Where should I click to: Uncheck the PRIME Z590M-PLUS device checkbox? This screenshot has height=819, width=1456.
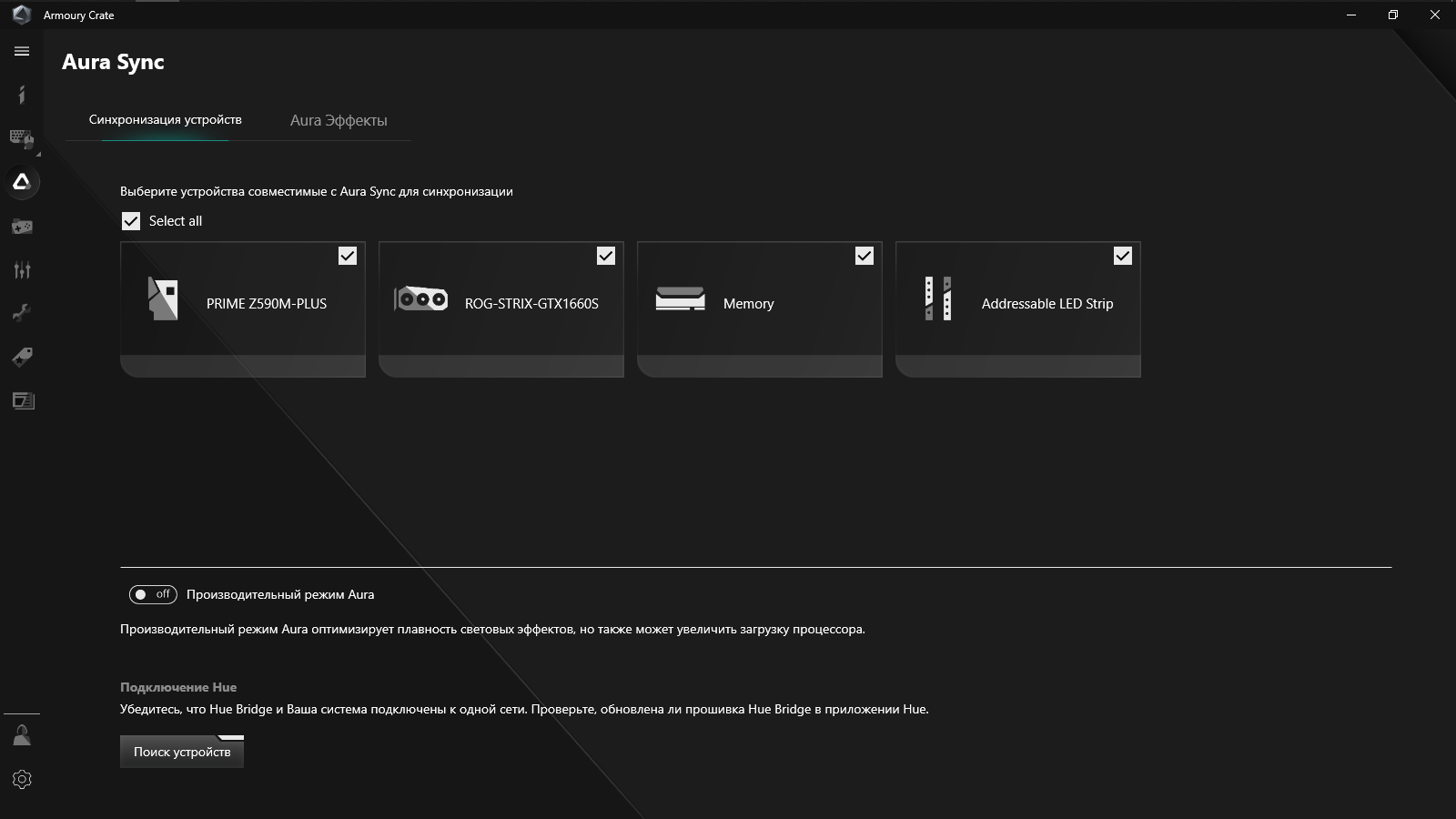click(x=348, y=256)
